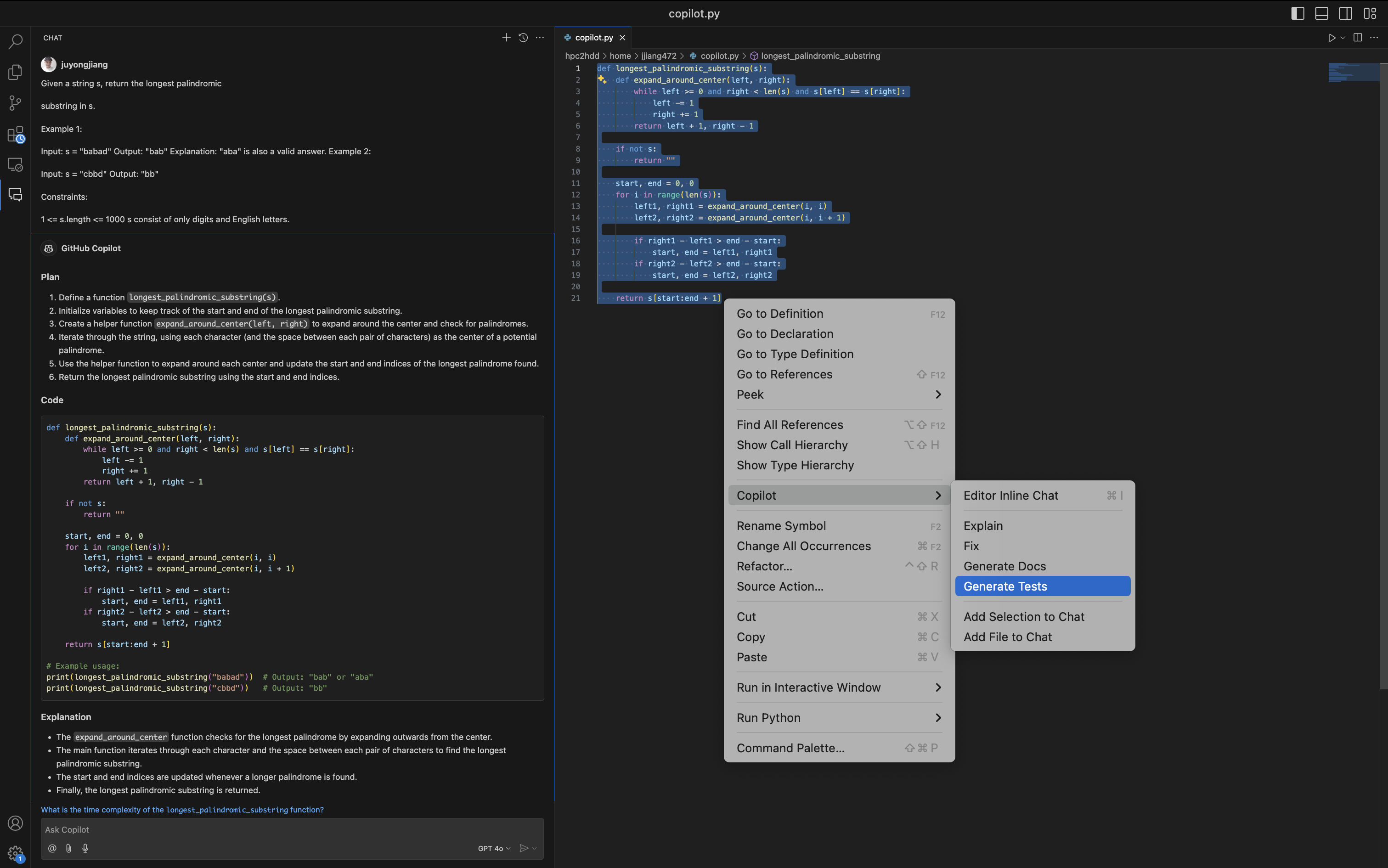Attach context with @ icon
Viewport: 1388px width, 868px height.
[52, 848]
